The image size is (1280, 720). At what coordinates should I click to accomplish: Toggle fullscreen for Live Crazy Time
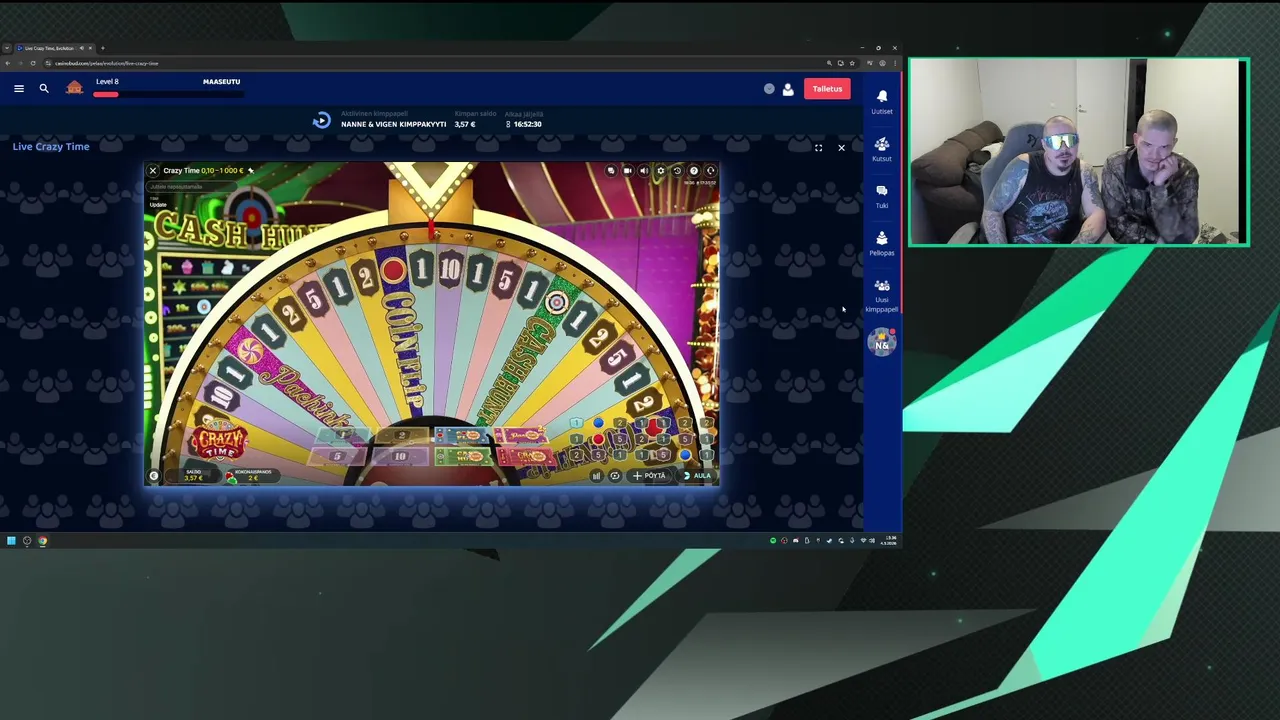tap(818, 148)
